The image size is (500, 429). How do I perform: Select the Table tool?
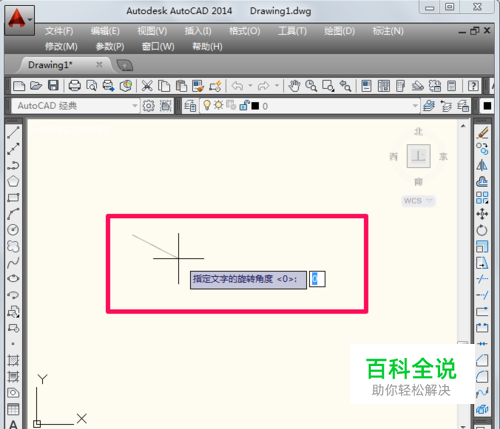tap(13, 409)
